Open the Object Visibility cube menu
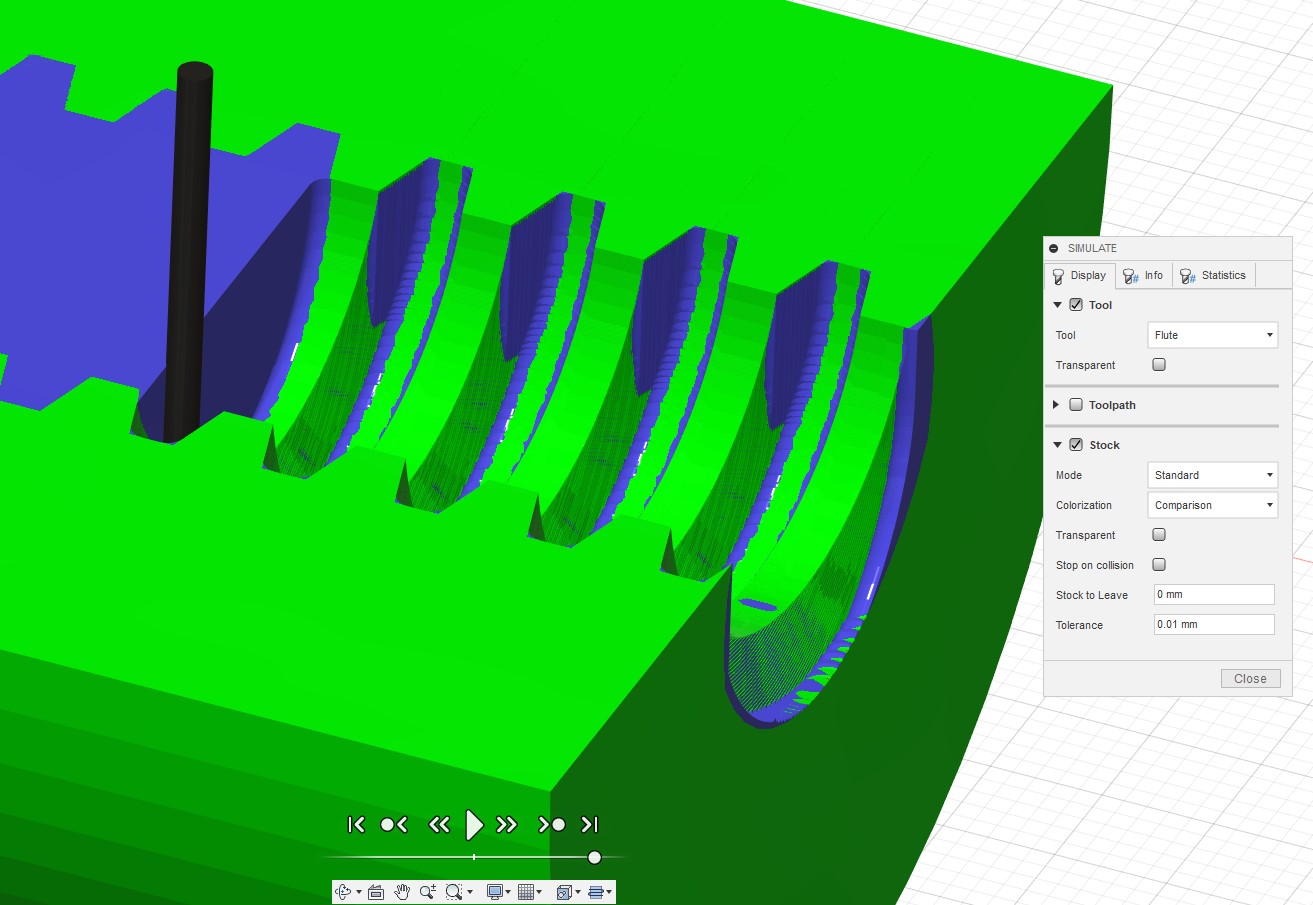The width and height of the screenshot is (1313, 905). pos(568,891)
